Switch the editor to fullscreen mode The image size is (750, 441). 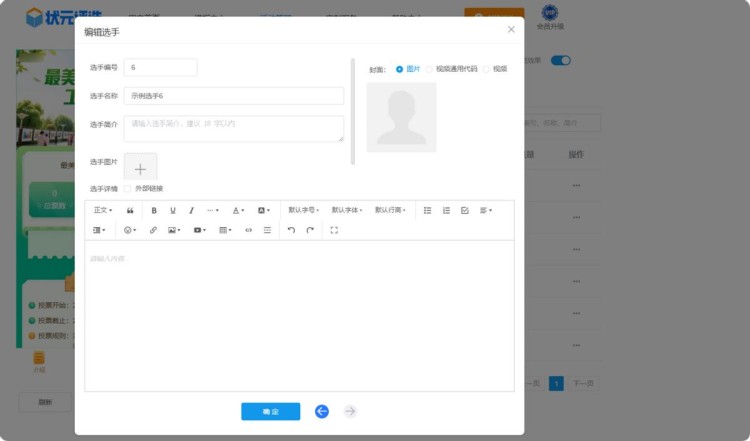tap(334, 230)
